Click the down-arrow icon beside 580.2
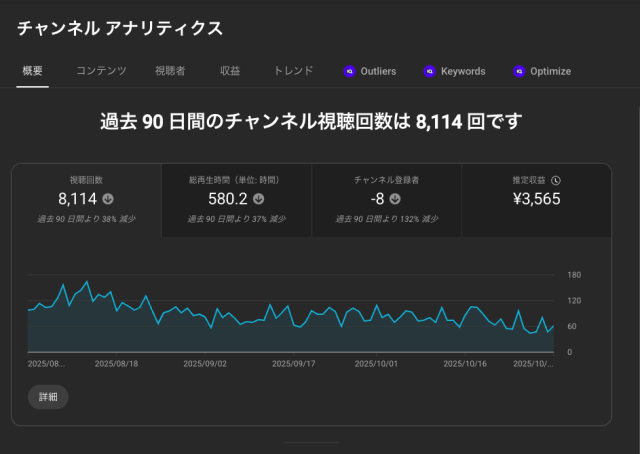The image size is (640, 454). click(259, 199)
